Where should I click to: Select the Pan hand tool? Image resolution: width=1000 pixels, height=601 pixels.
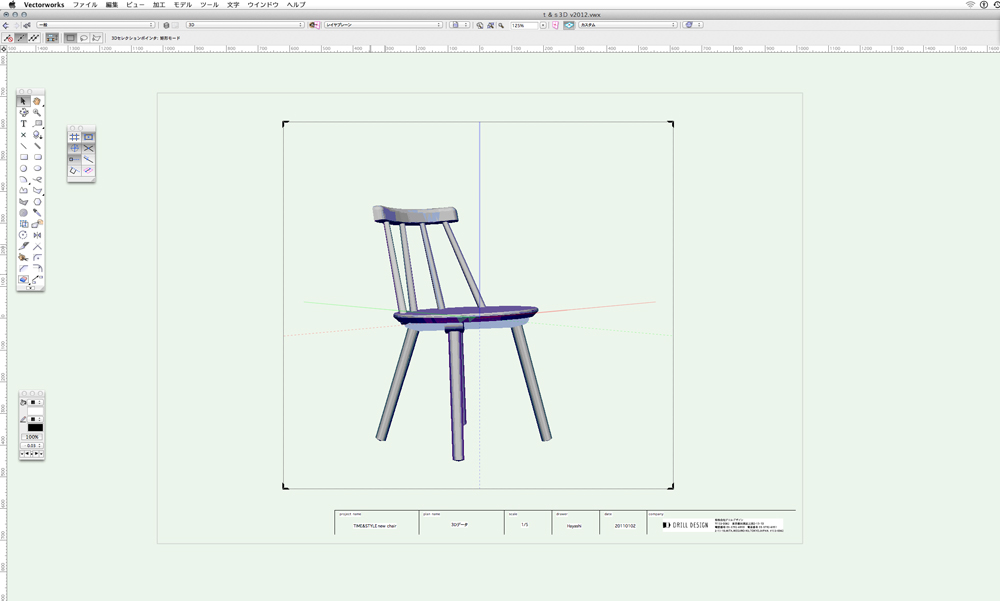[37, 101]
